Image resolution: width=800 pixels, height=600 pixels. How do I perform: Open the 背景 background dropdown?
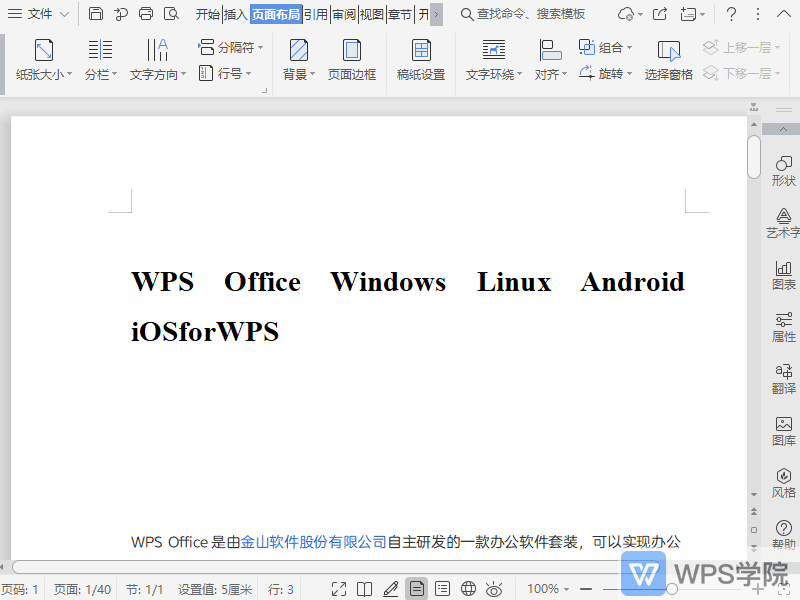[298, 60]
